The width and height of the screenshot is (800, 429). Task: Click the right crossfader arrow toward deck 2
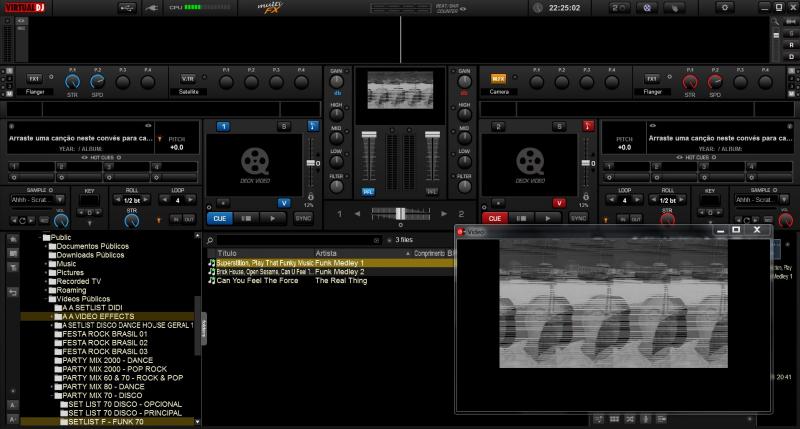click(x=444, y=214)
